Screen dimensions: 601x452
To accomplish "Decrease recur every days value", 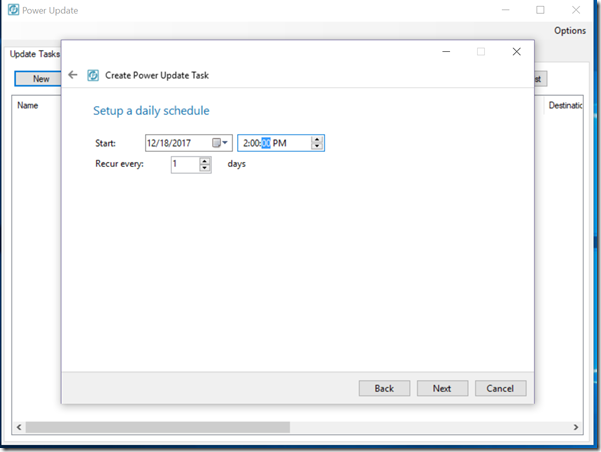I will pos(205,168).
